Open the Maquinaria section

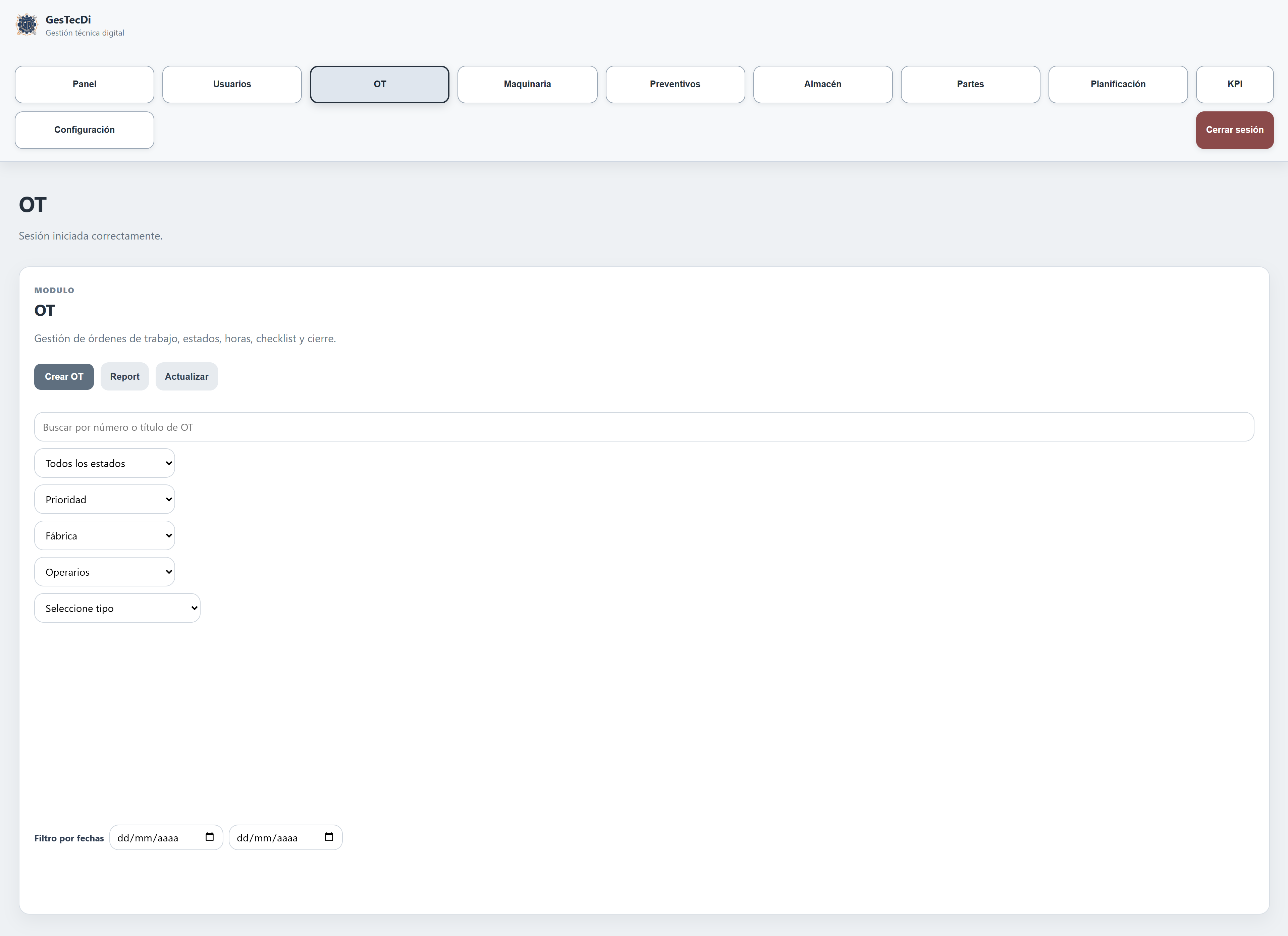[x=527, y=84]
